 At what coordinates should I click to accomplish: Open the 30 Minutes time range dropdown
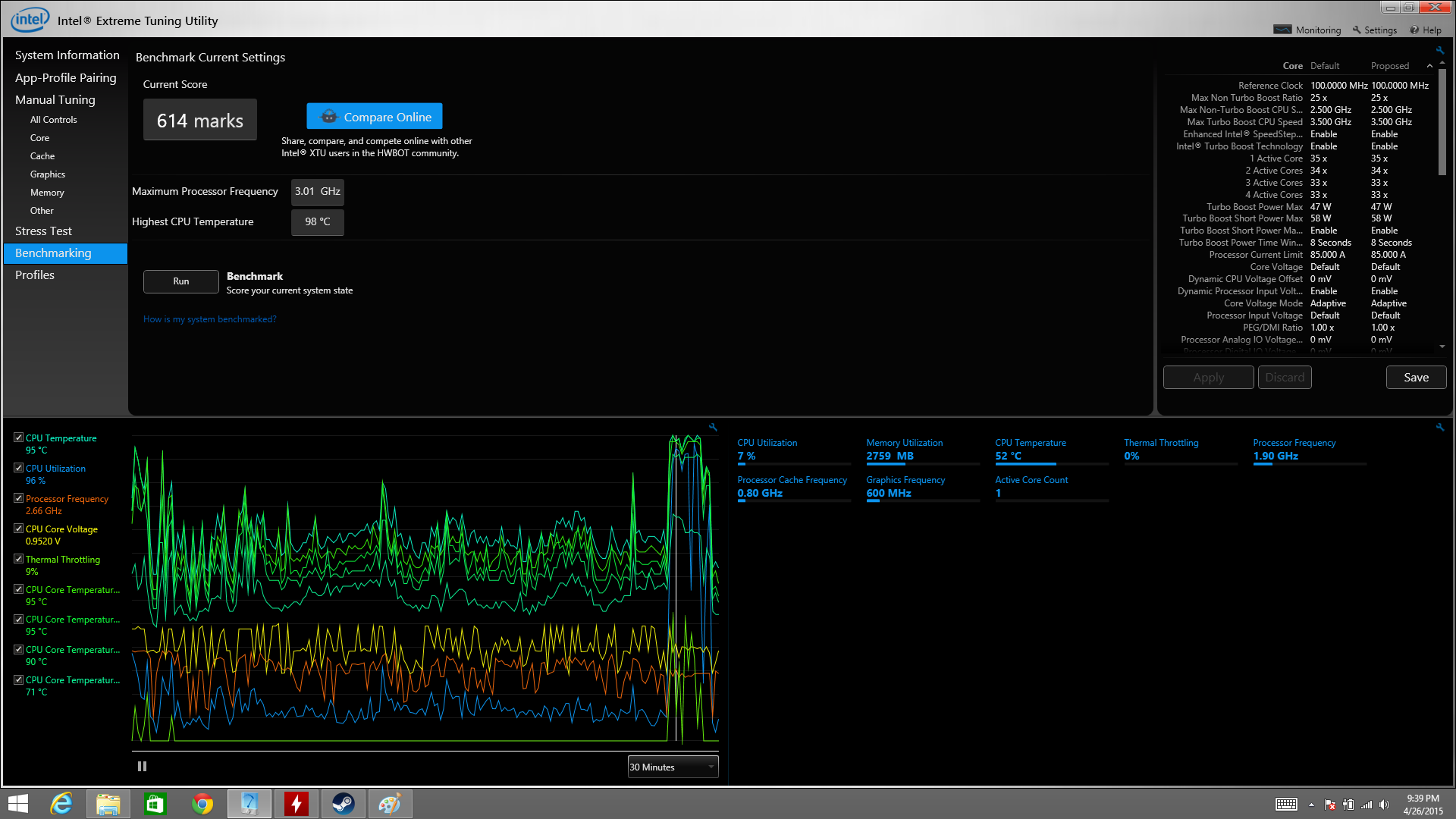[673, 767]
